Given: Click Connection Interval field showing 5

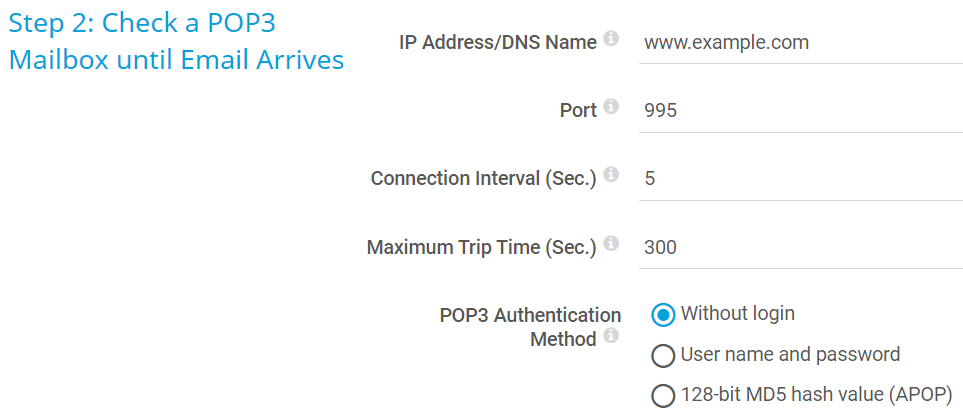Looking at the screenshot, I should click(800, 179).
